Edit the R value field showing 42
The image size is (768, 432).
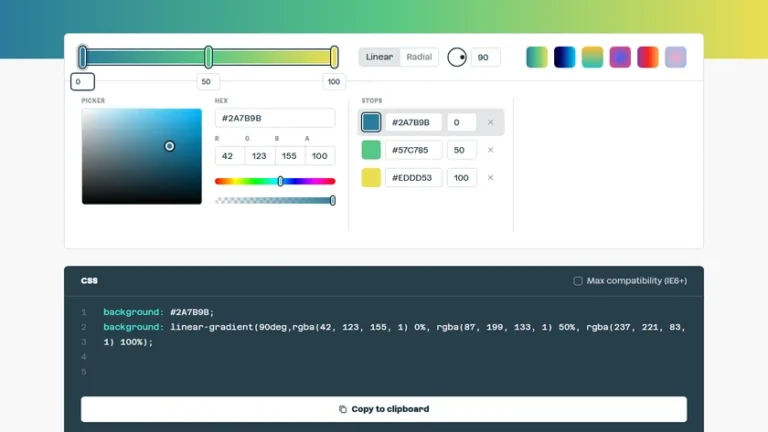pyautogui.click(x=230, y=156)
